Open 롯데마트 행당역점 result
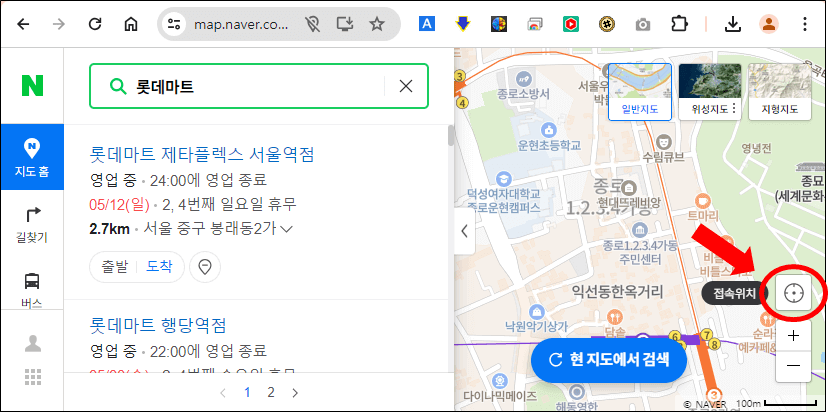The image size is (828, 412). click(158, 325)
